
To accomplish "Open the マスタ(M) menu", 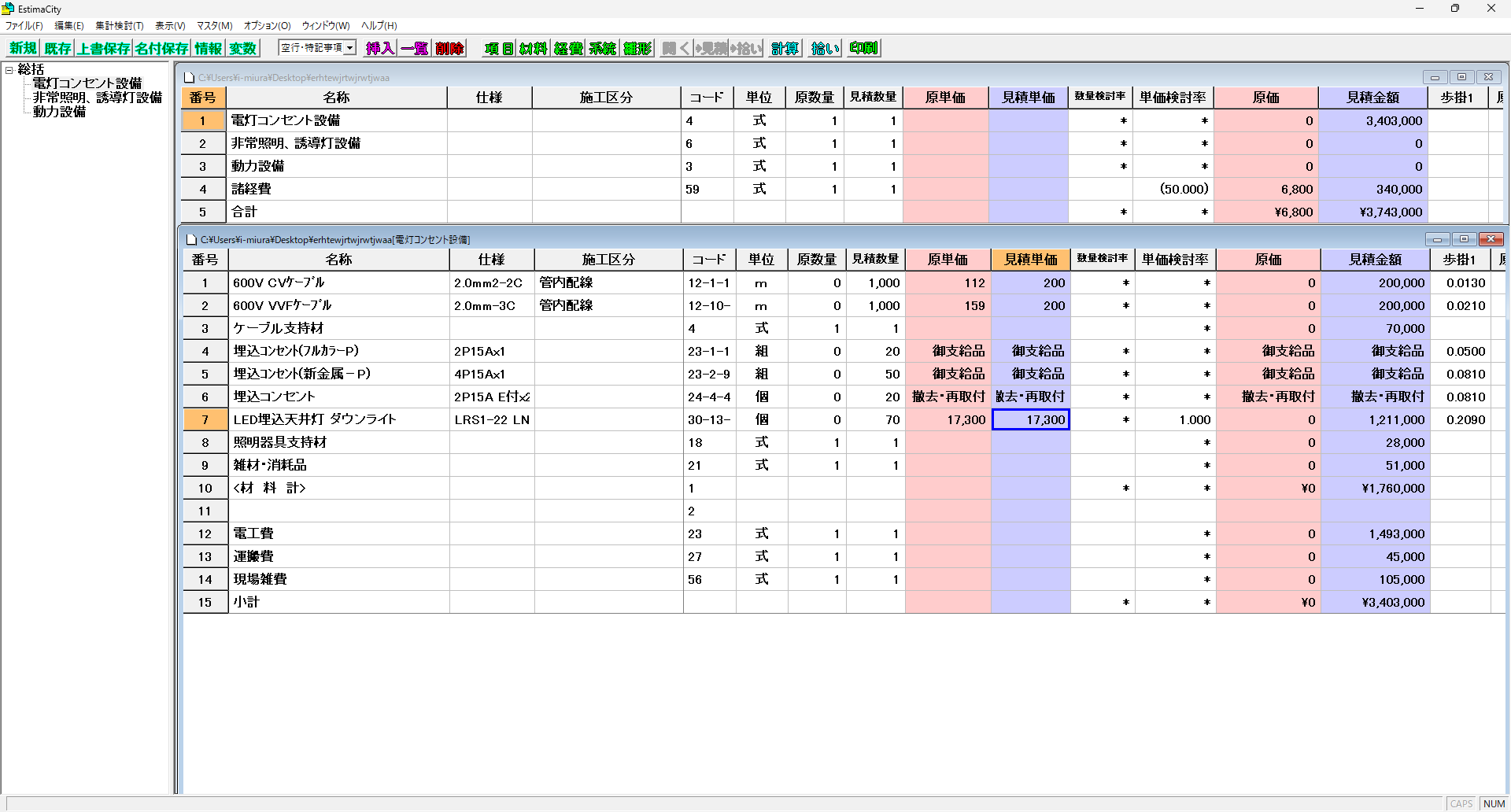I will [212, 25].
